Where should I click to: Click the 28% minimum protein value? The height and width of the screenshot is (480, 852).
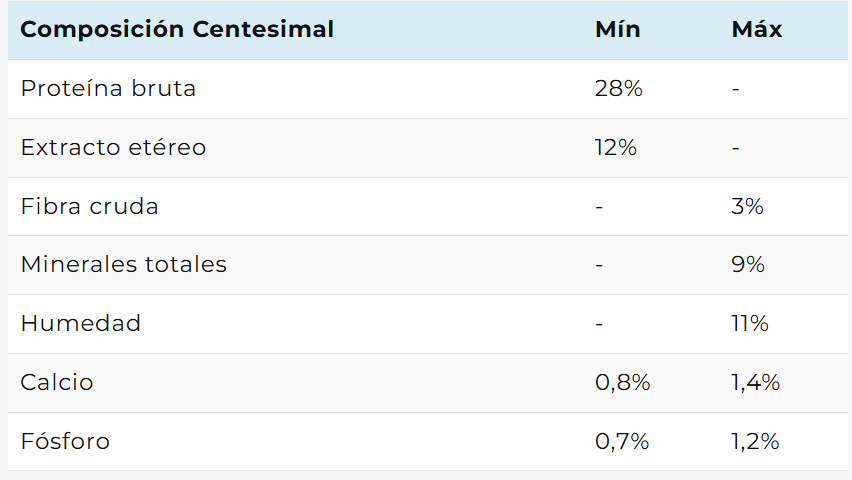coord(618,88)
